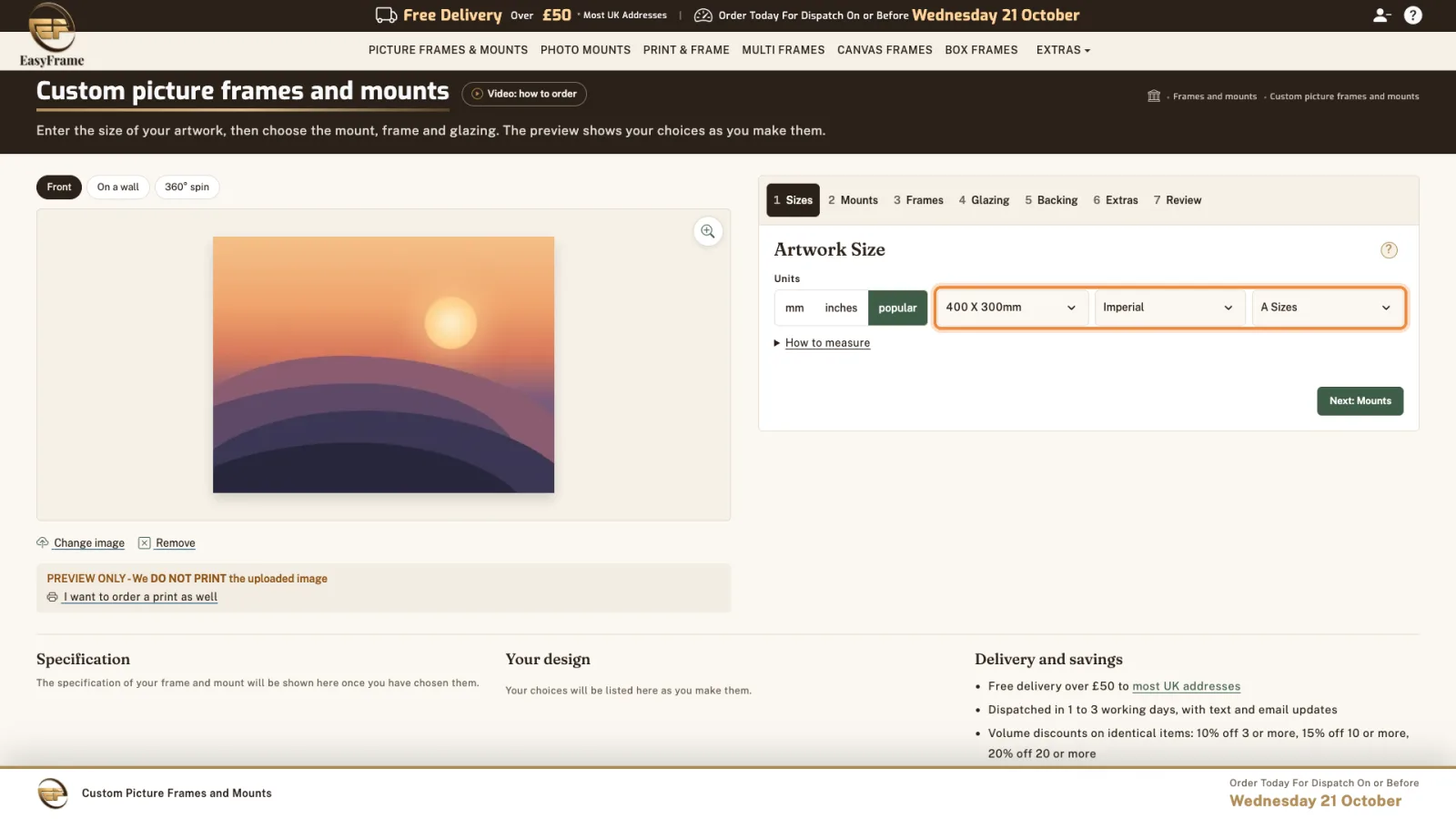Image resolution: width=1456 pixels, height=819 pixels.
Task: Select the inches units option
Action: tap(841, 308)
